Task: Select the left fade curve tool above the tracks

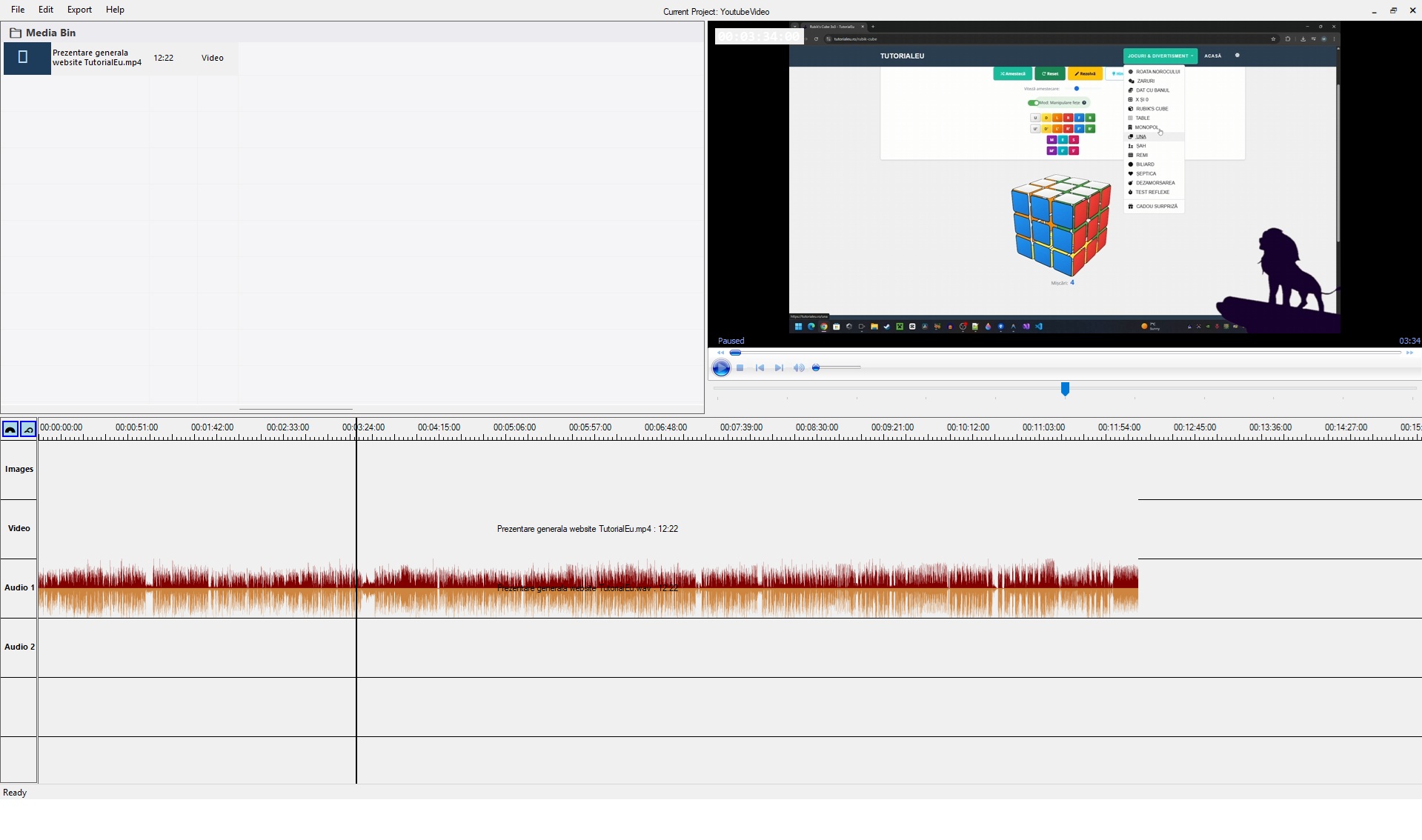Action: tap(10, 429)
